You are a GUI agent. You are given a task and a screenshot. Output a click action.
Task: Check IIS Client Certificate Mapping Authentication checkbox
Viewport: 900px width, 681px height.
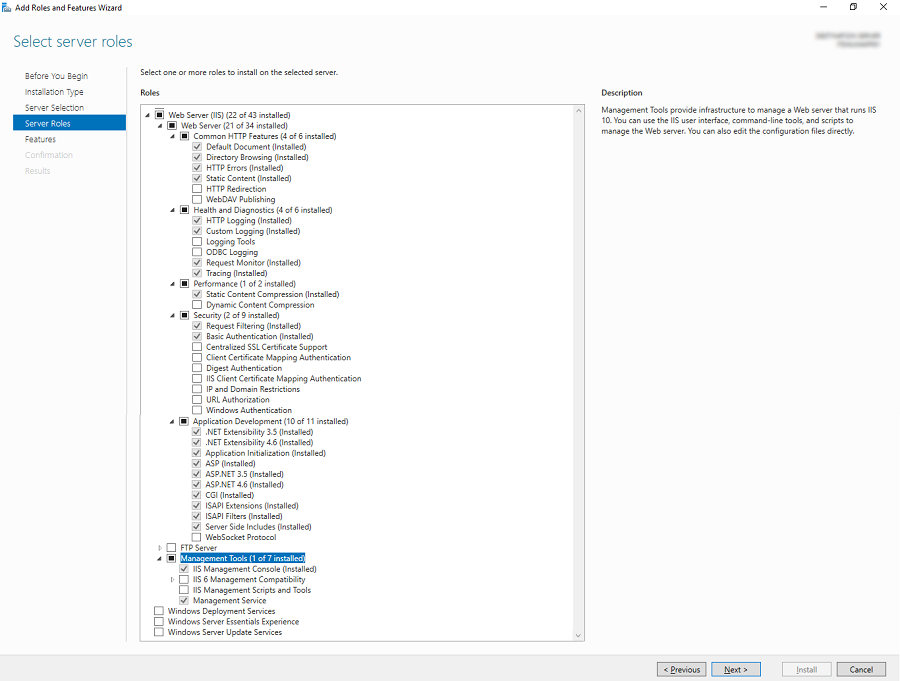[197, 379]
